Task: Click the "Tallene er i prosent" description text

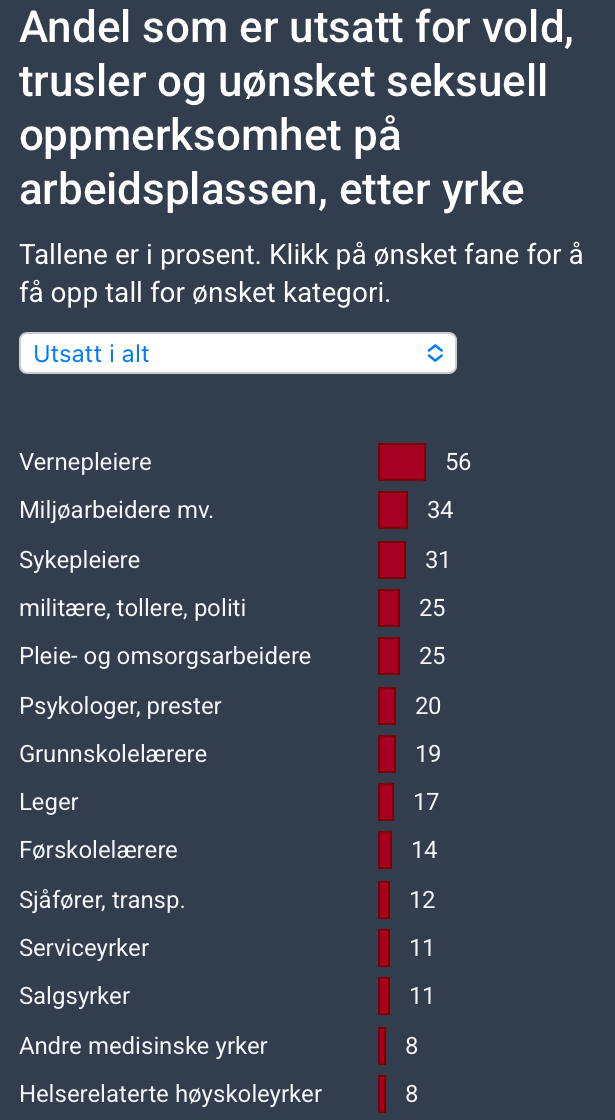Action: click(301, 275)
